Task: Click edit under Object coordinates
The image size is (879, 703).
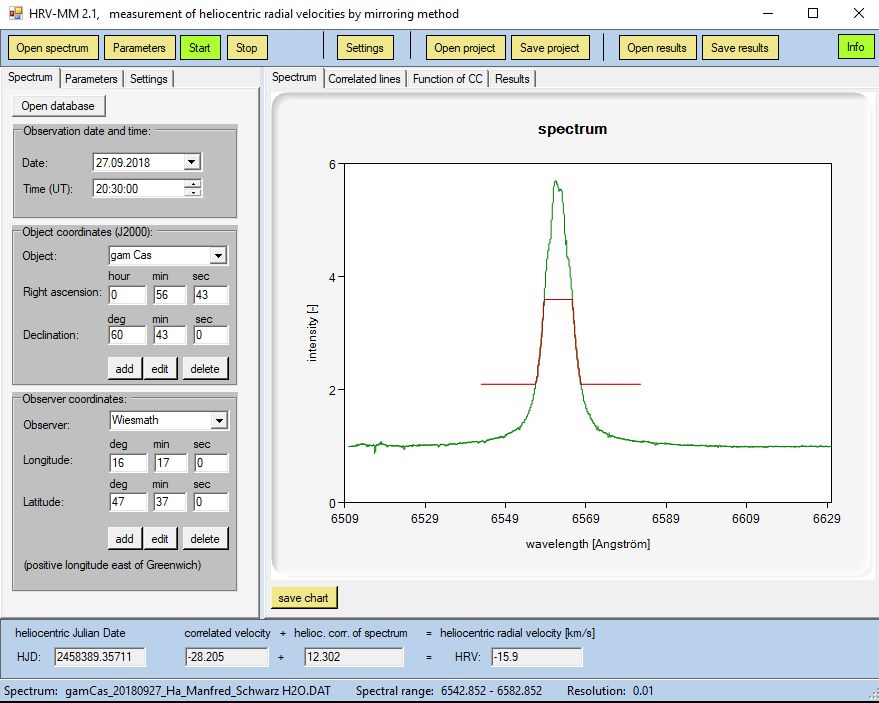Action: pyautogui.click(x=160, y=368)
